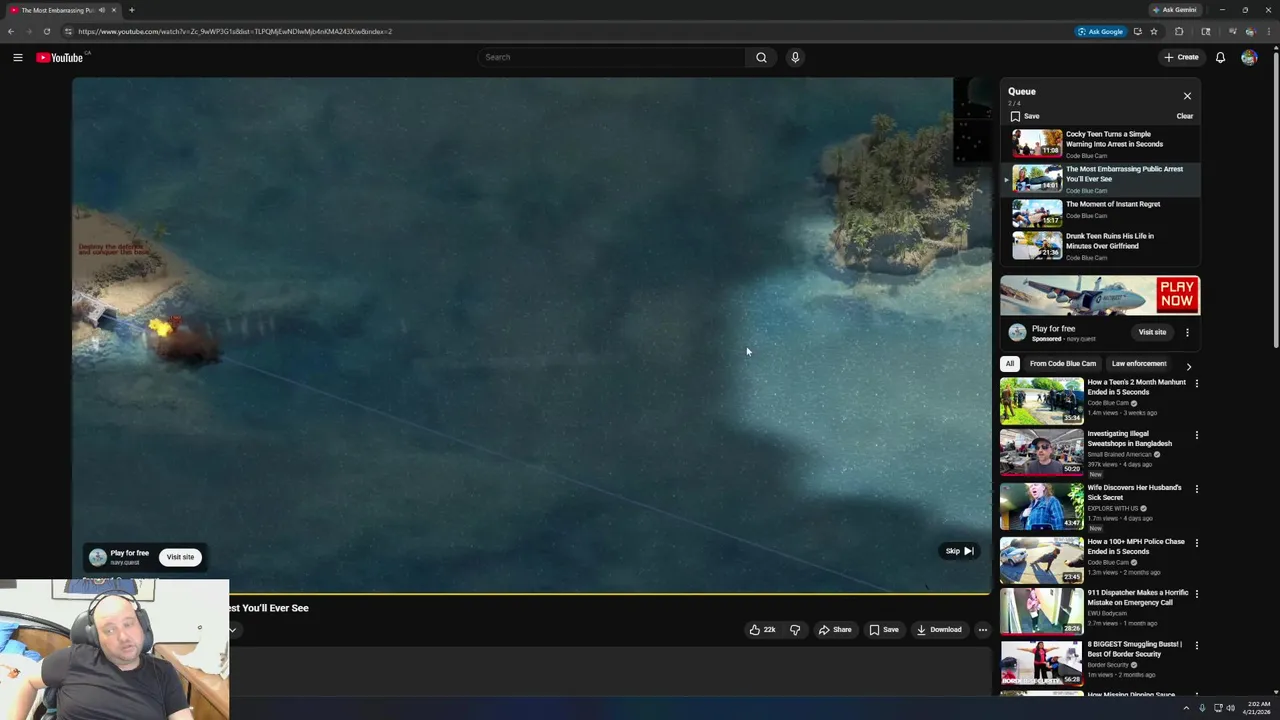Open How a 100+ MPH Police Chase video

click(x=1136, y=546)
